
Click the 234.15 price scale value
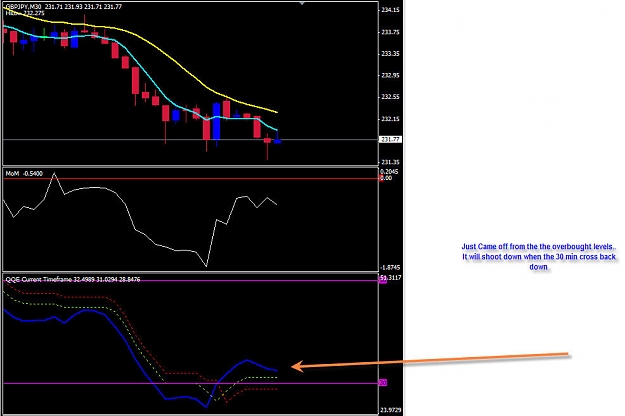click(391, 10)
